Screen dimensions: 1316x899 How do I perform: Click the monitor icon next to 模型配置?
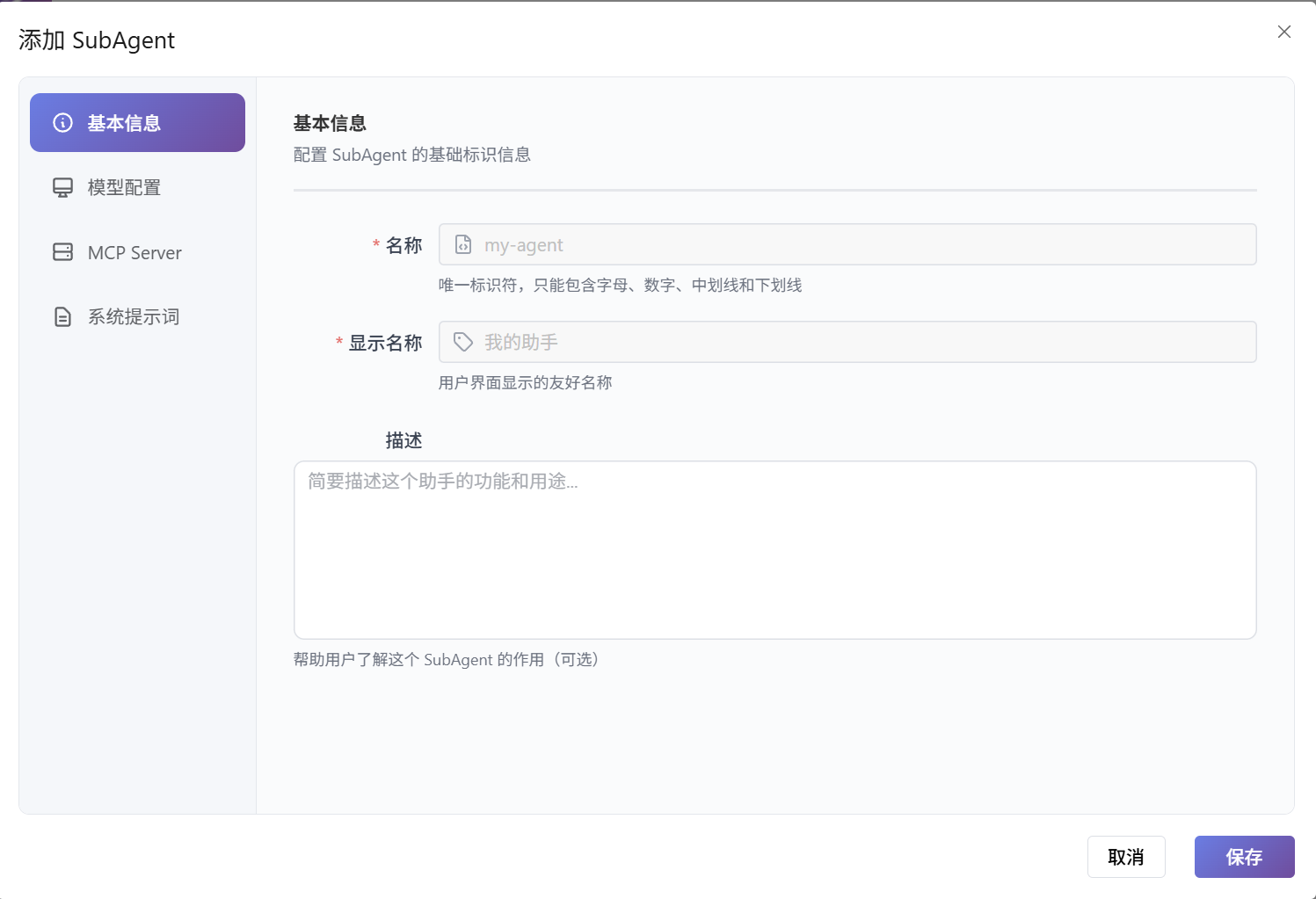[63, 188]
